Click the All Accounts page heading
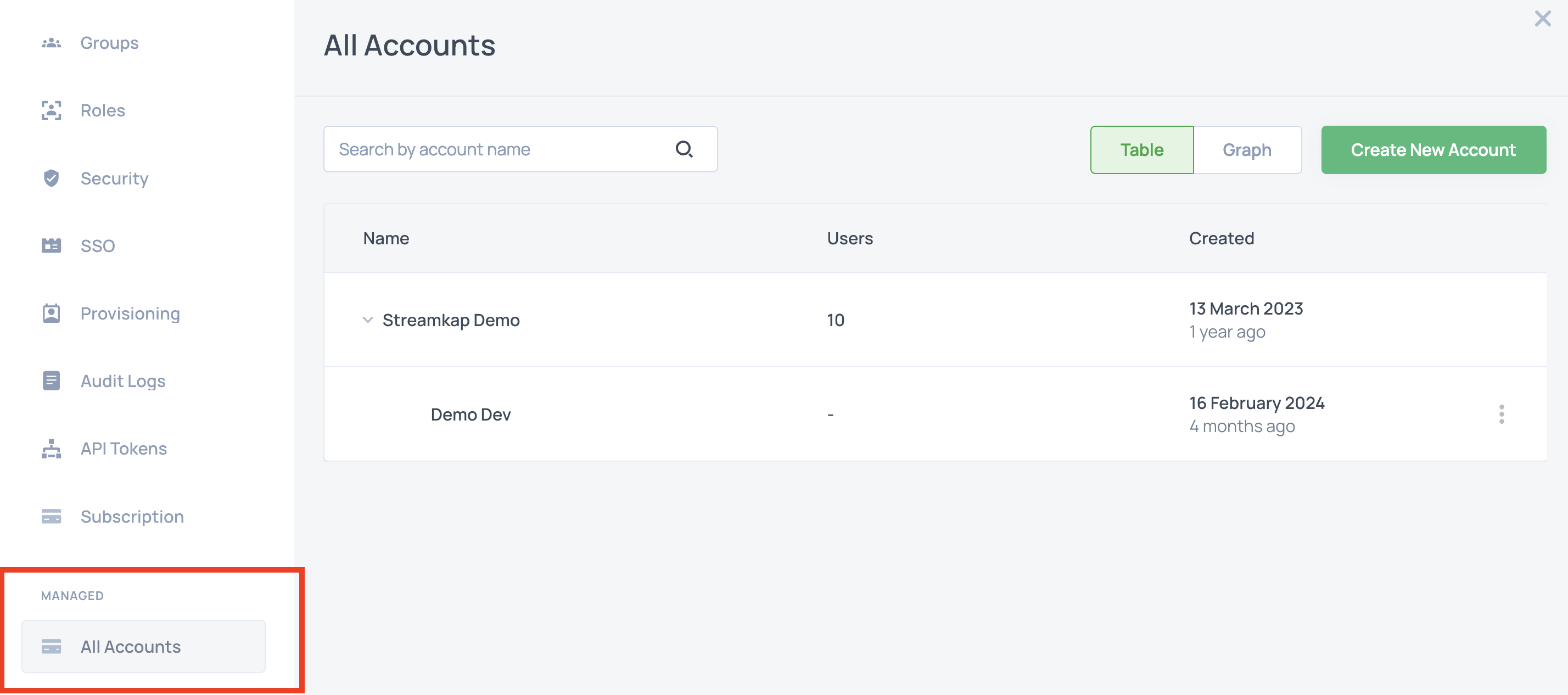 (x=410, y=45)
